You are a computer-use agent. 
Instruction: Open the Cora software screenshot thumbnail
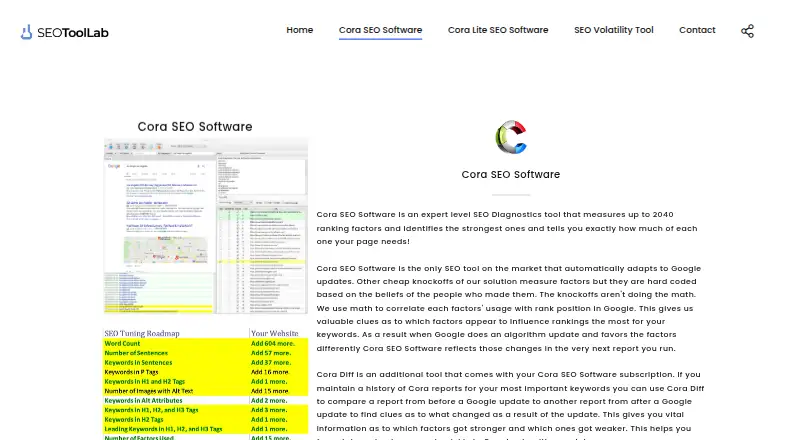point(206,226)
